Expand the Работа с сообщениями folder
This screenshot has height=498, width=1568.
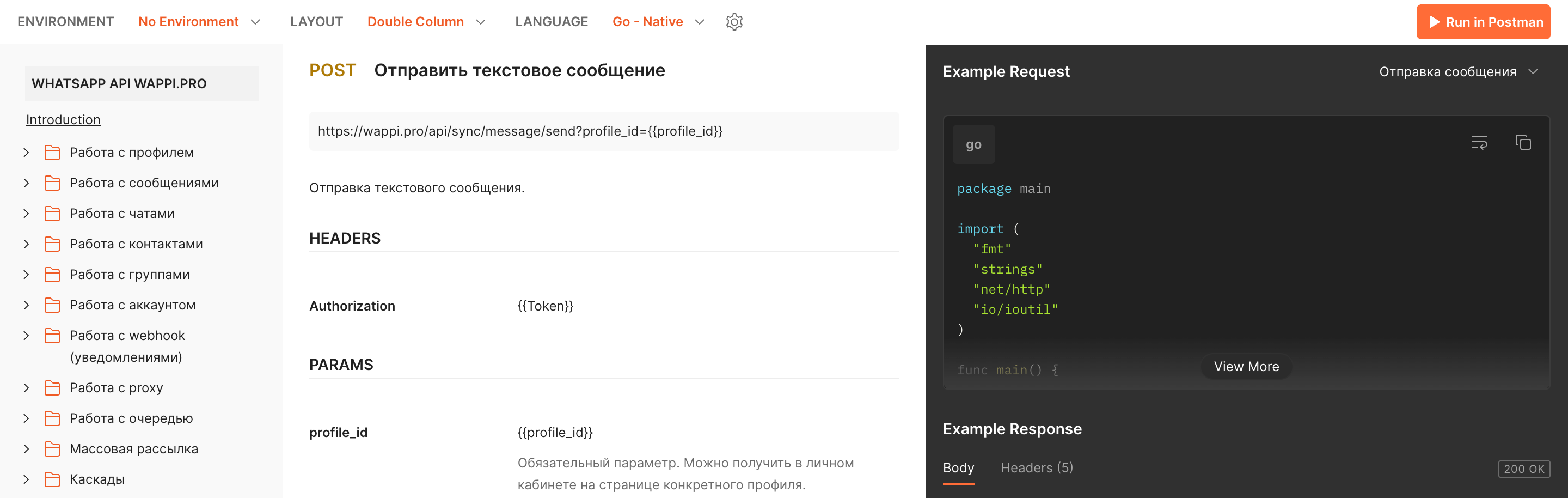26,183
